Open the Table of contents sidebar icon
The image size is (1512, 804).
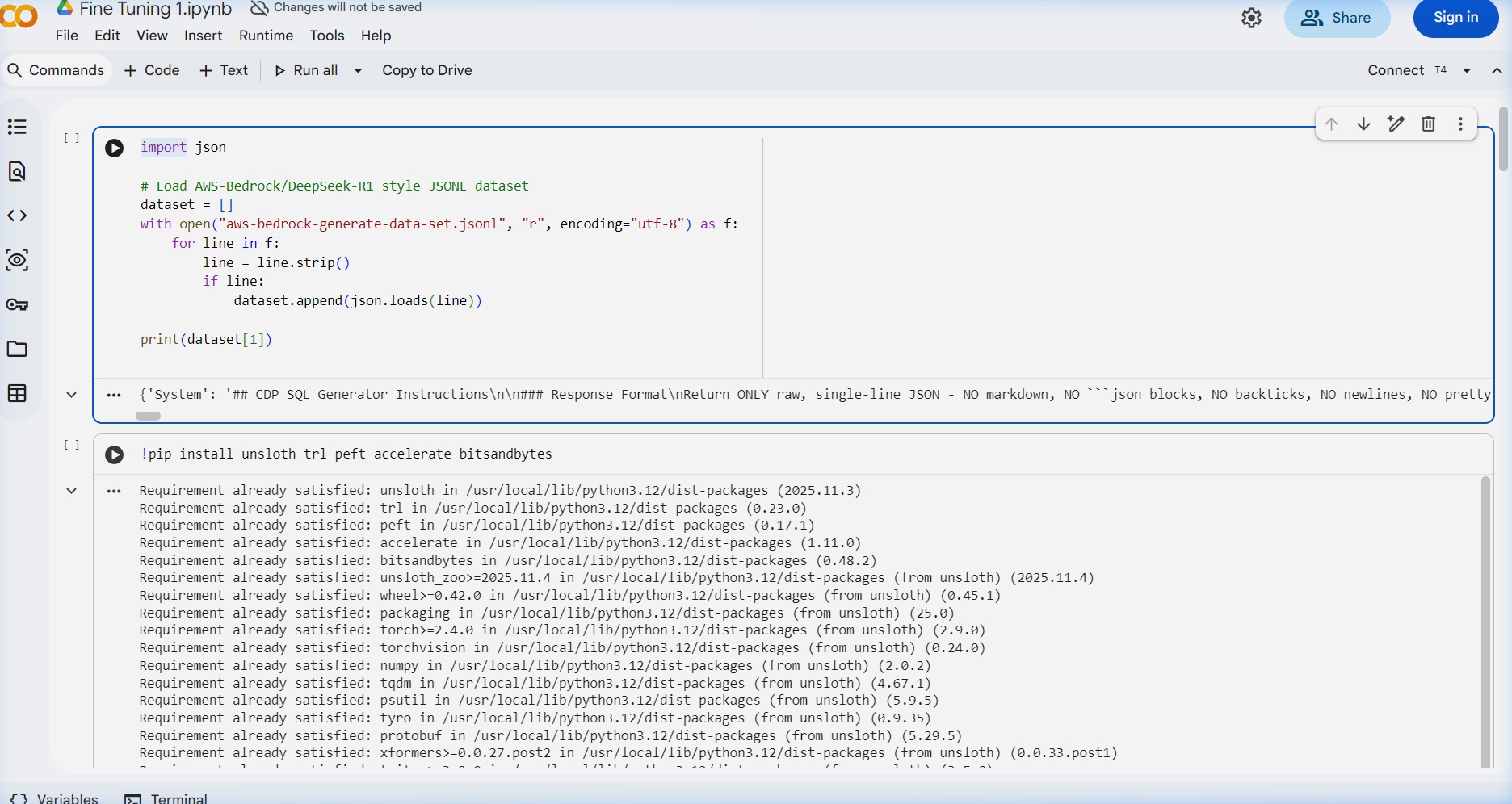tap(17, 127)
